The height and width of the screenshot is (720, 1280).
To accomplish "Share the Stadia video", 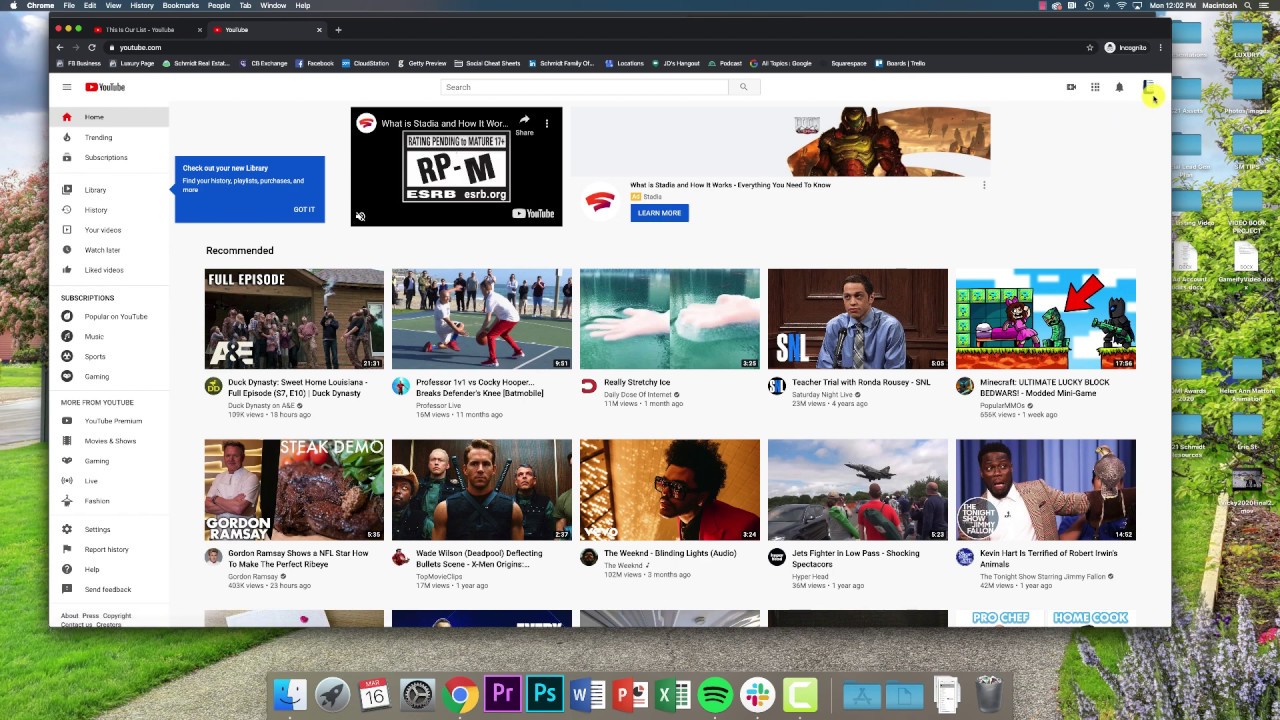I will click(x=524, y=124).
